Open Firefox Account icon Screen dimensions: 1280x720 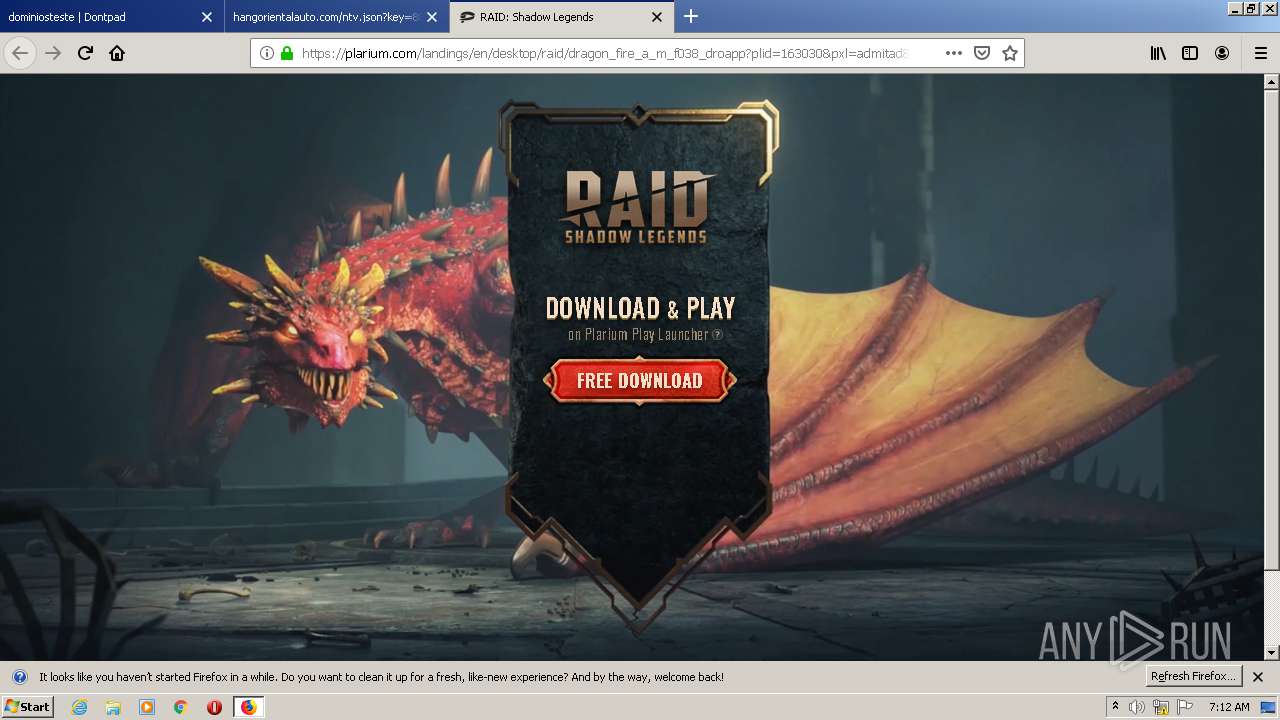(1222, 53)
